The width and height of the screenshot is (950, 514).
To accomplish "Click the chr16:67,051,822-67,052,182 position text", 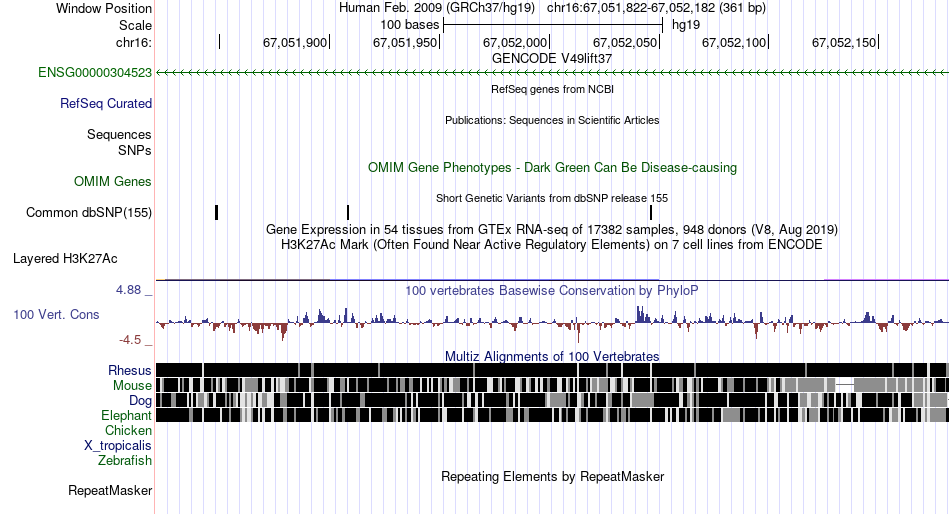I will (x=656, y=8).
